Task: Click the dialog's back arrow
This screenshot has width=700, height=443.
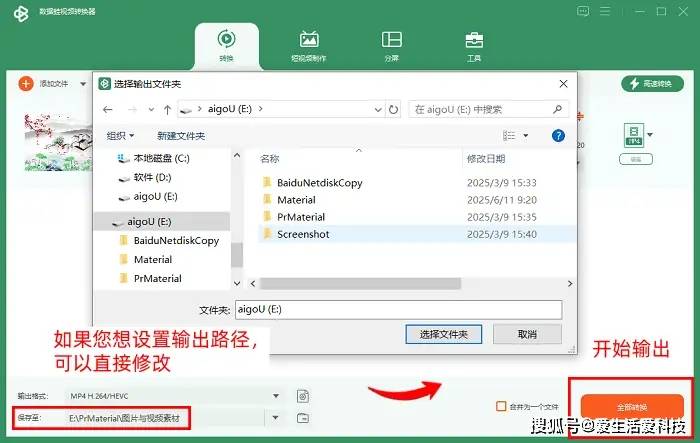Action: (x=107, y=109)
